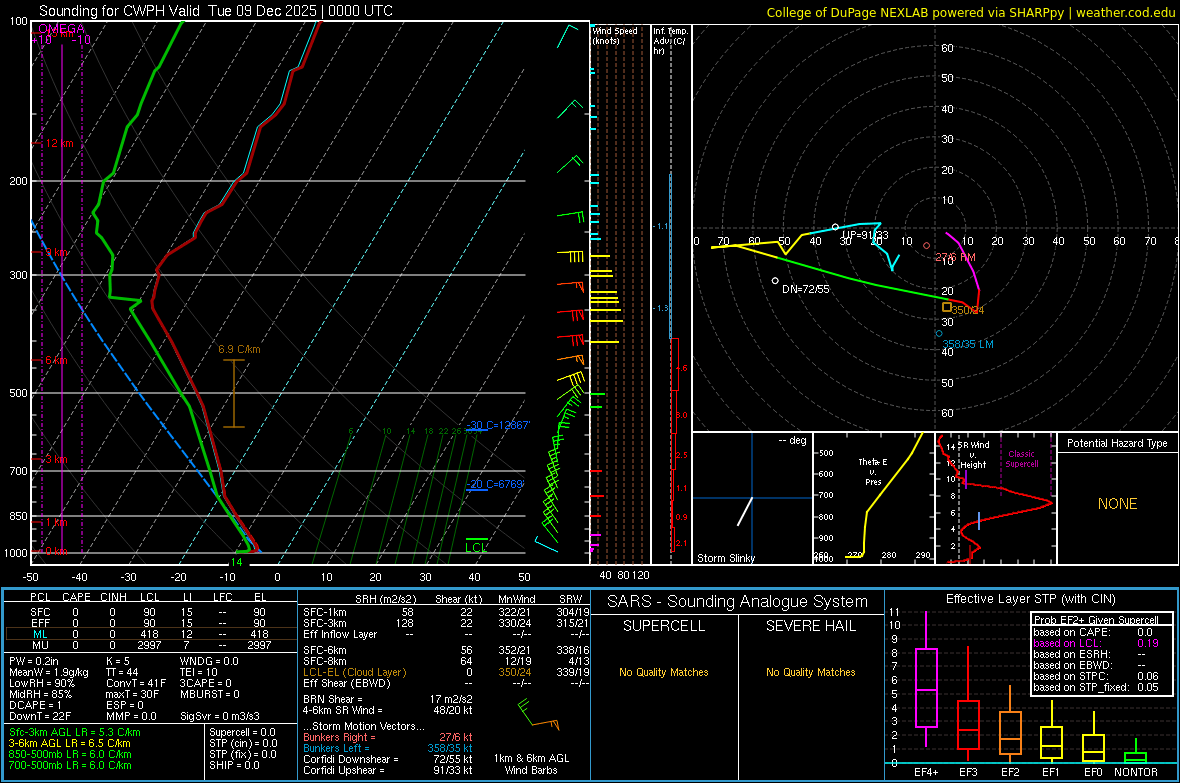The height and width of the screenshot is (783, 1180).
Task: Click the MBURST = 0 value
Action: [210, 694]
